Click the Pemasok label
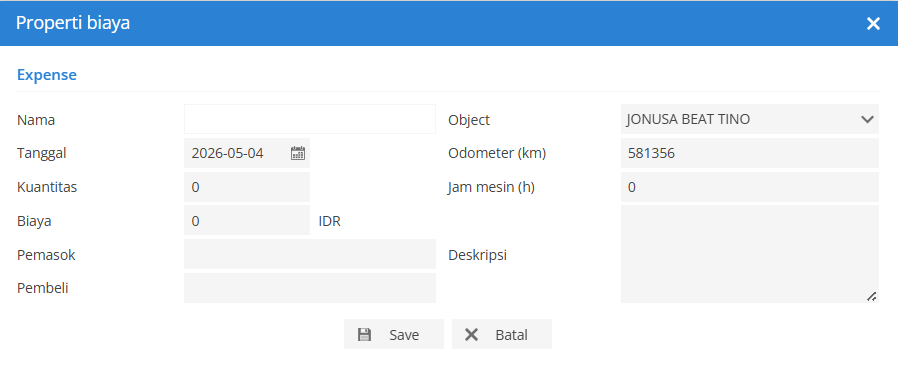Screen dimensions: 898x368 click(46, 255)
